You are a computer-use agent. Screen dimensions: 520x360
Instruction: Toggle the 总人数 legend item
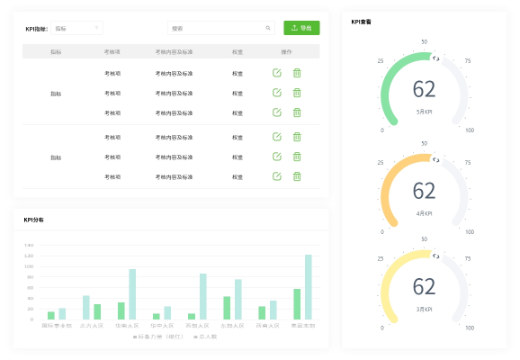(205, 337)
